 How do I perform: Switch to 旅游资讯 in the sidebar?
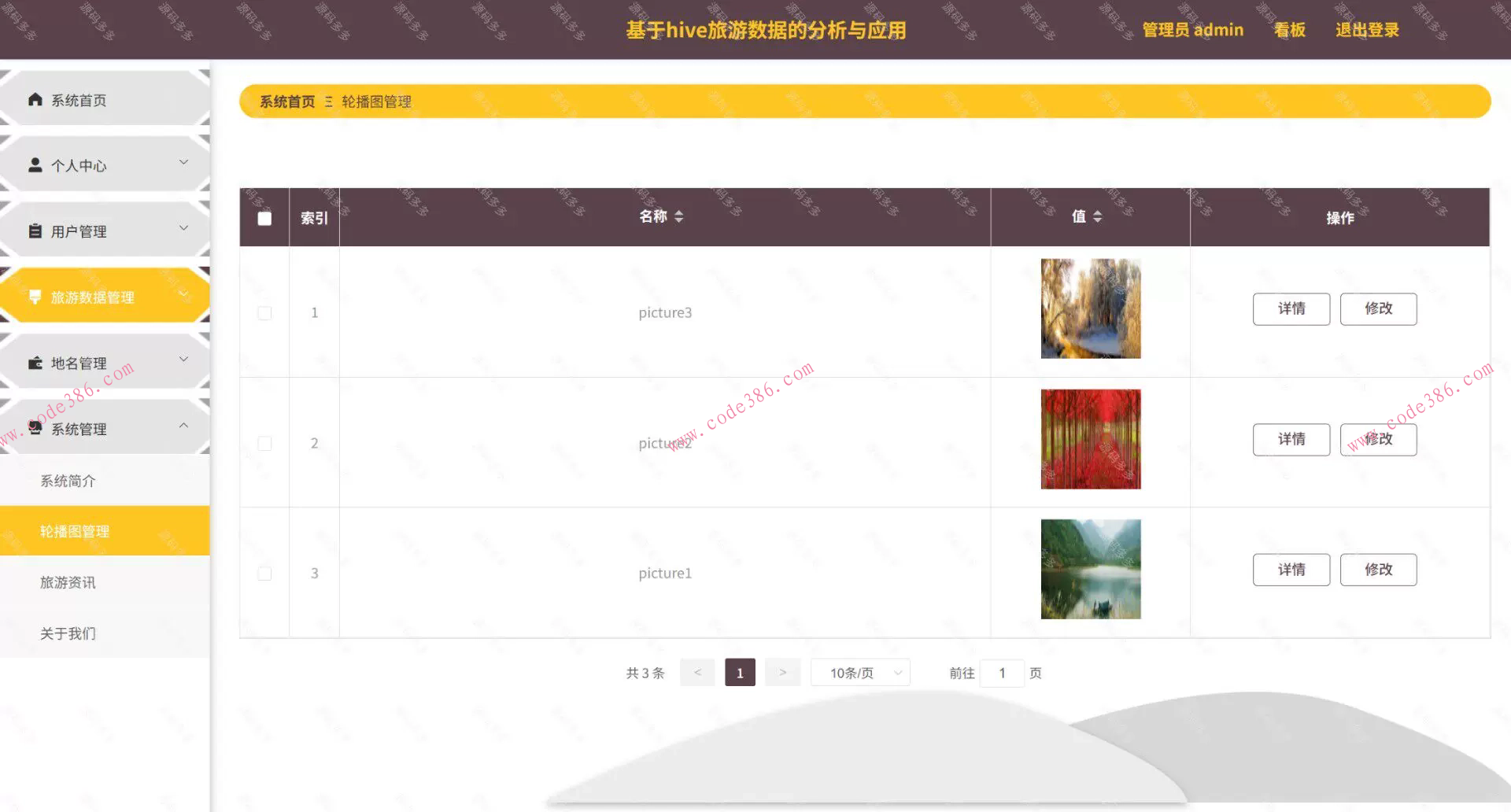[68, 582]
